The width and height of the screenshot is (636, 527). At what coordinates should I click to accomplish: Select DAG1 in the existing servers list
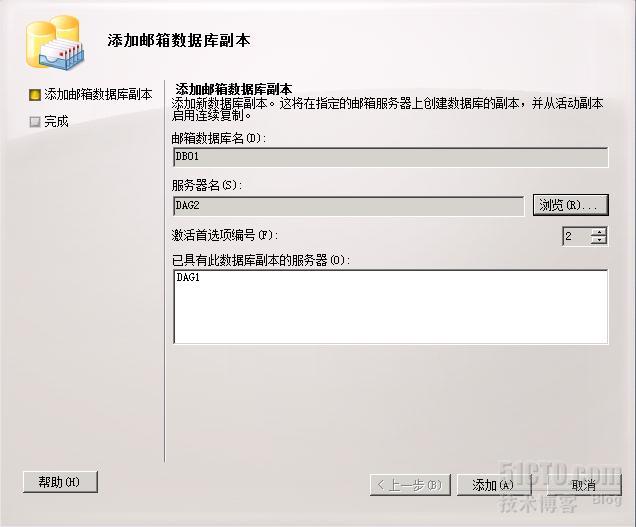coord(188,278)
